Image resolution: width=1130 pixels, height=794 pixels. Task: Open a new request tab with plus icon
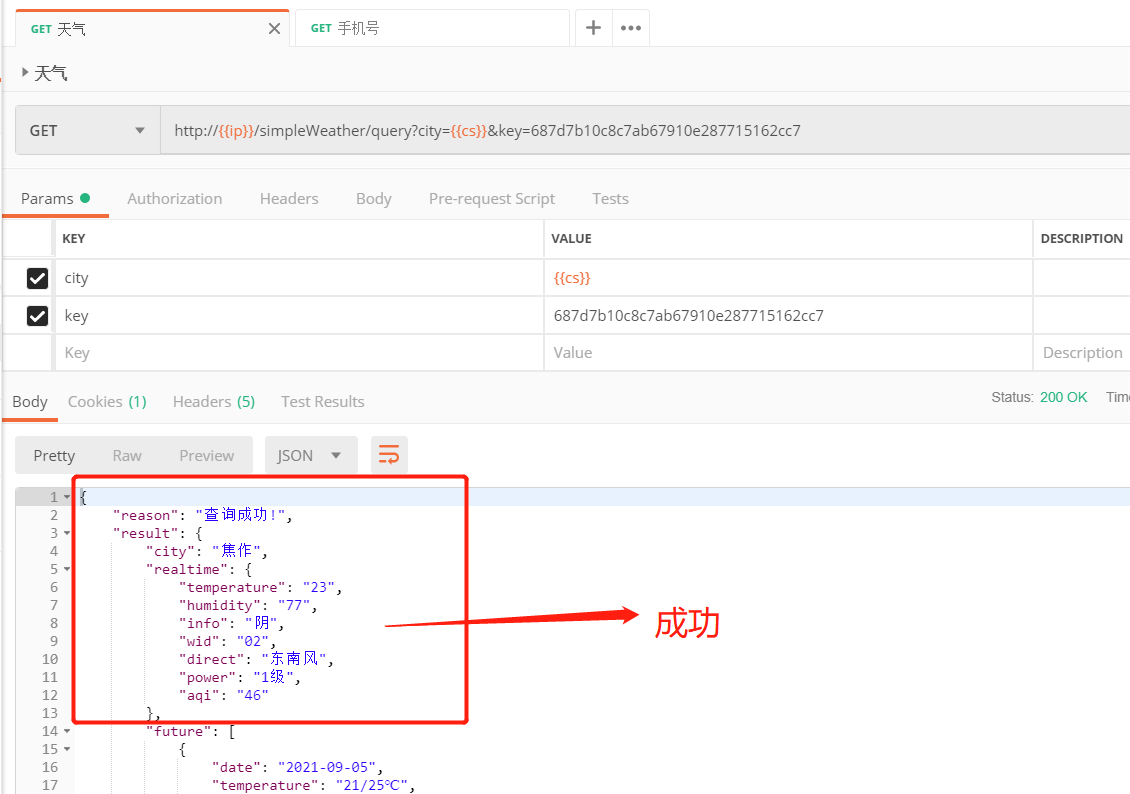tap(593, 27)
